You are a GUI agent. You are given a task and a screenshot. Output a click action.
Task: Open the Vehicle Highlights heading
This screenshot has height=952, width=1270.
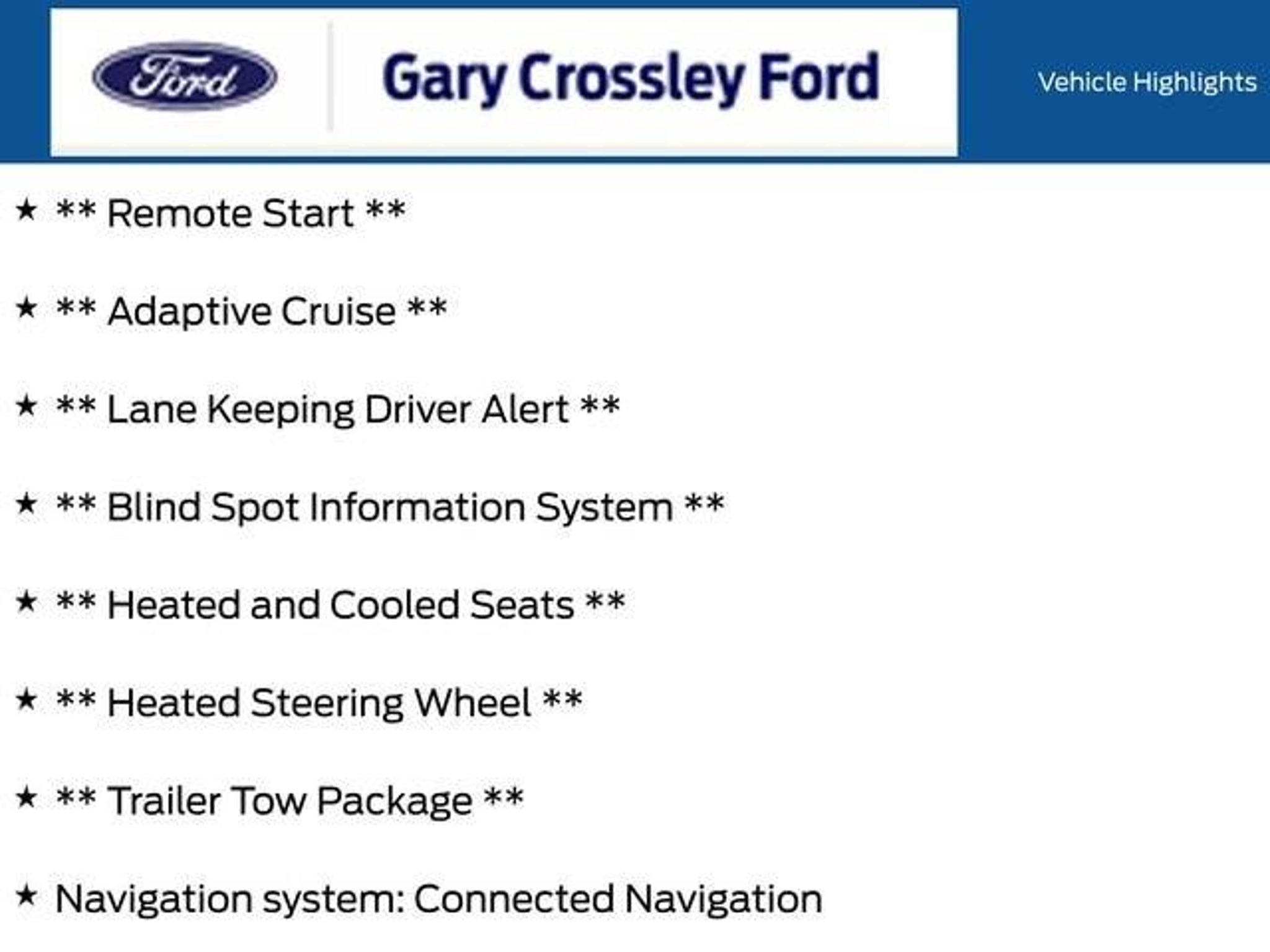1147,82
